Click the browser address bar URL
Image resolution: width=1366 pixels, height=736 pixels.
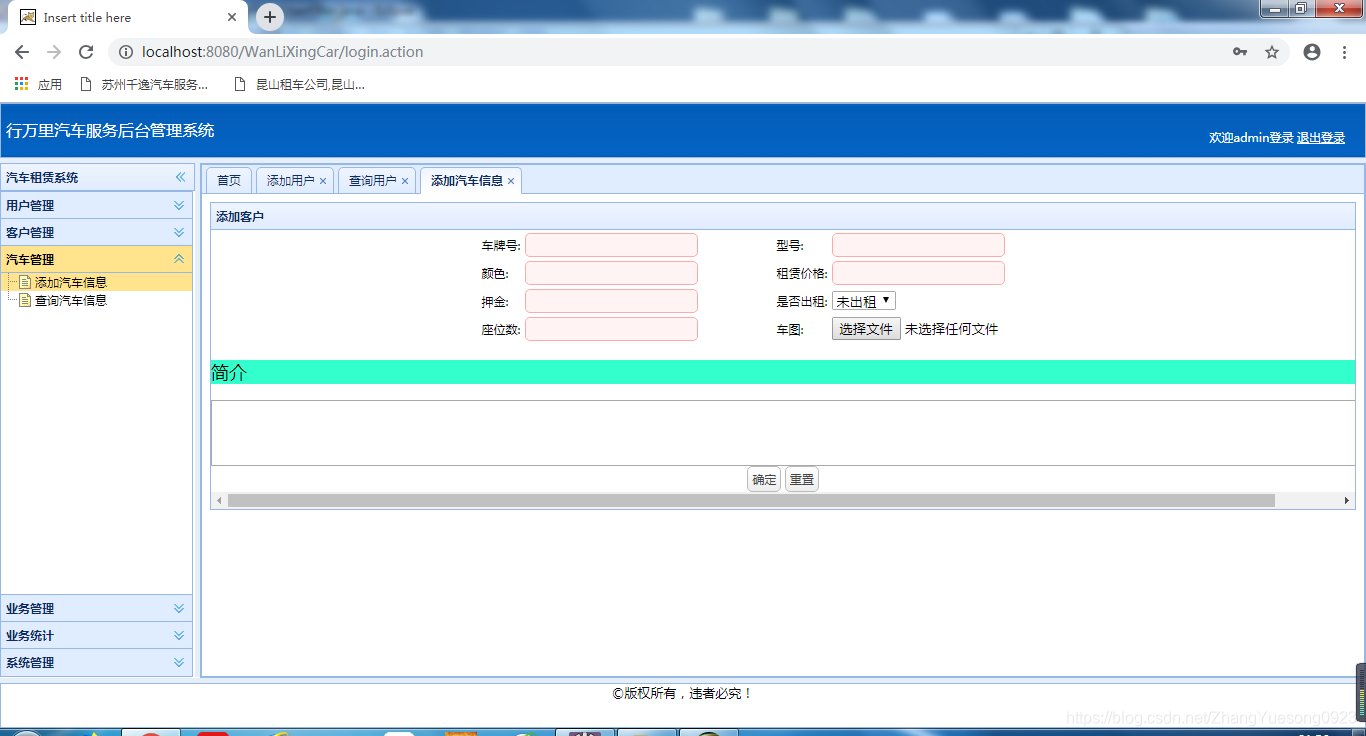coord(283,52)
